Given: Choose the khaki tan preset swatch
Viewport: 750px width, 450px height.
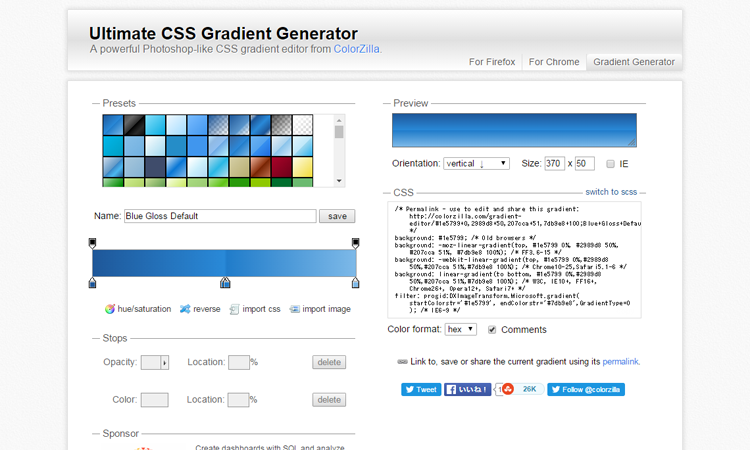Looking at the screenshot, I should pyautogui.click(x=240, y=167).
